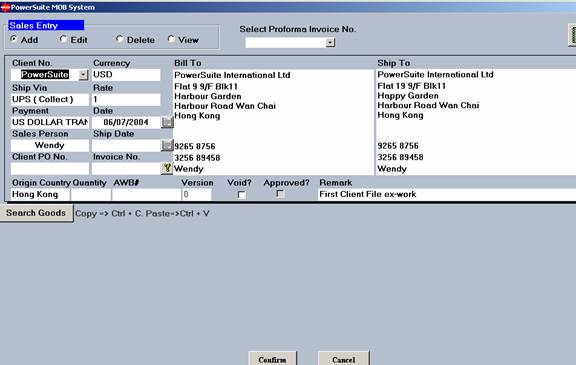Click Bill To line Harbour Garden
The height and width of the screenshot is (365, 576).
(208, 96)
